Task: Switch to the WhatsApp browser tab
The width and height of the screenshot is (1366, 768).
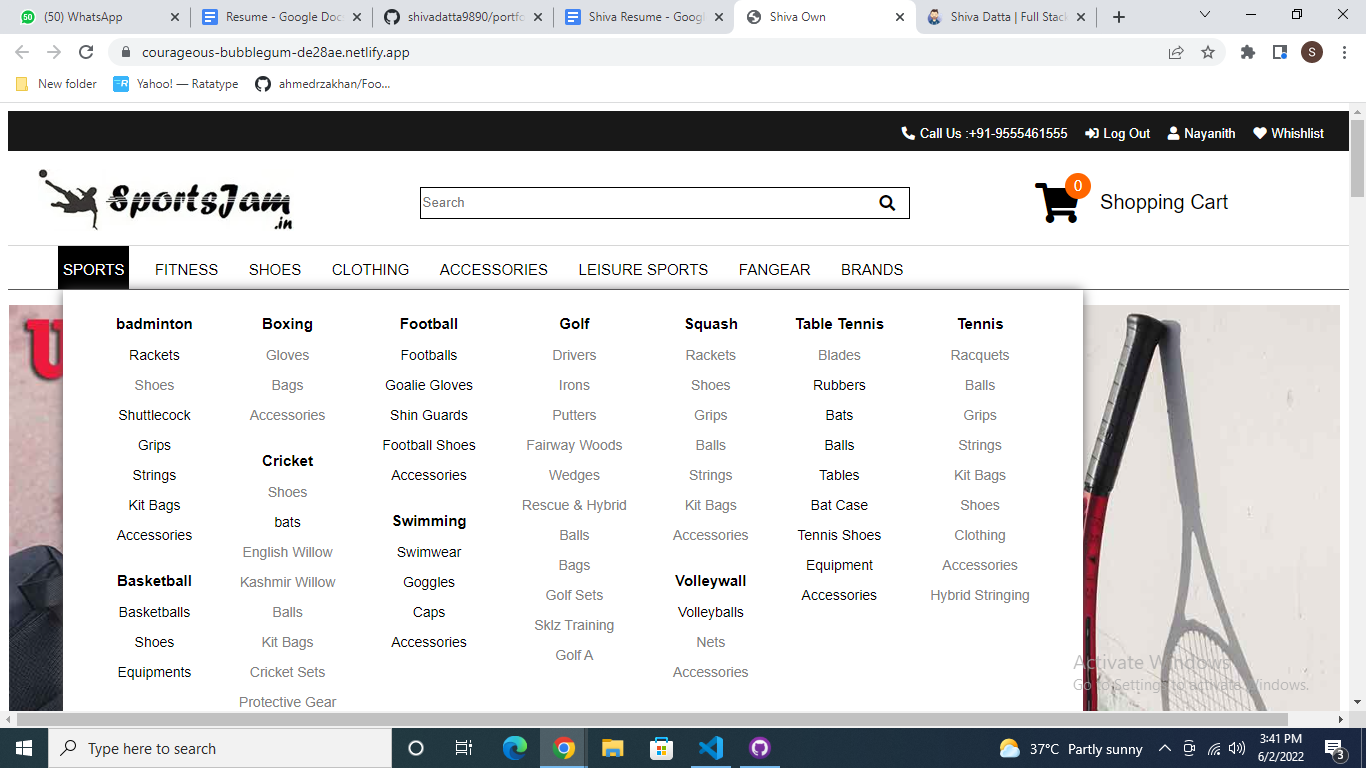Action: tap(94, 17)
